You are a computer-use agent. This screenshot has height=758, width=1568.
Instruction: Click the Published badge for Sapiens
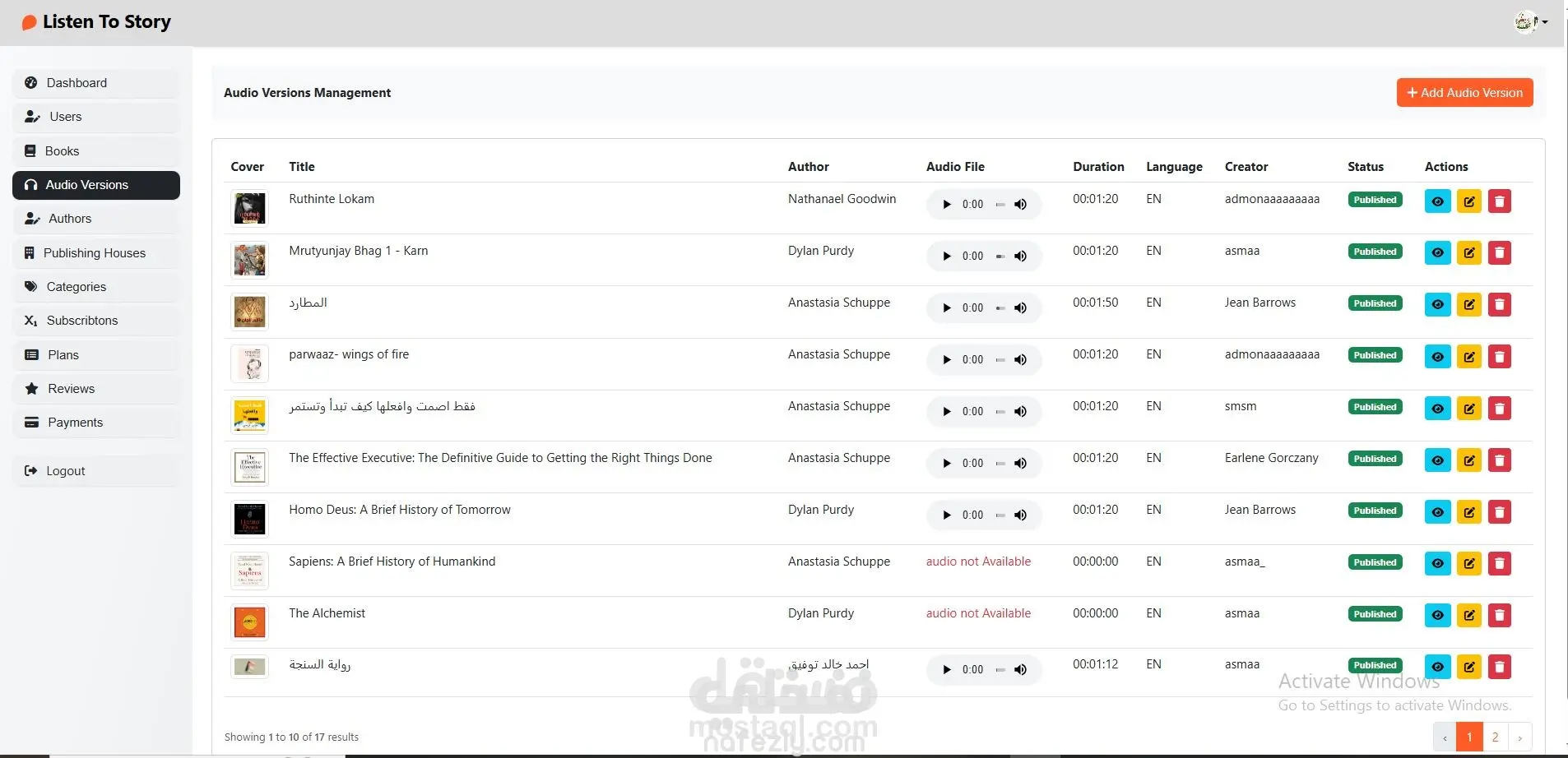tap(1375, 562)
